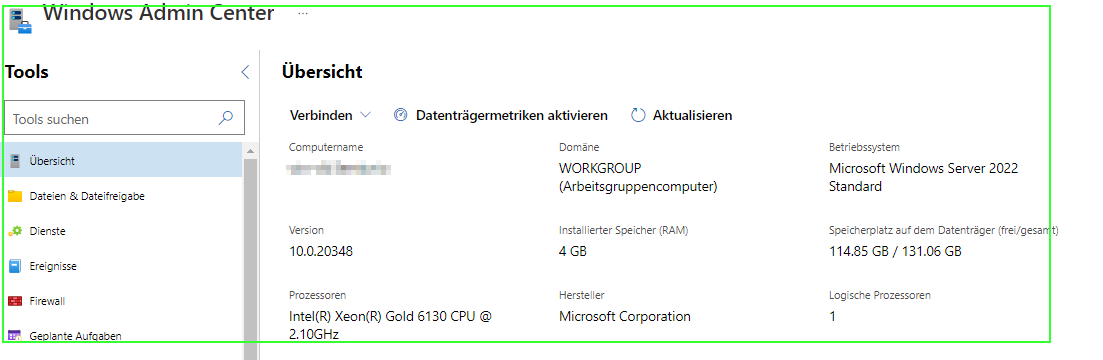Open Geplante Aufgaben calendar icon
The image size is (1103, 360).
15,336
